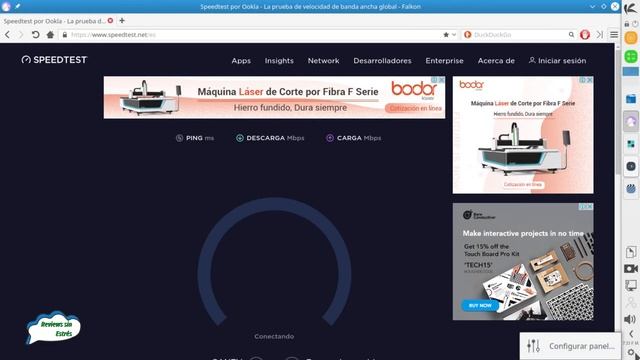Image resolution: width=640 pixels, height=360 pixels.
Task: Click the forward navigation arrow
Action: coord(21,35)
